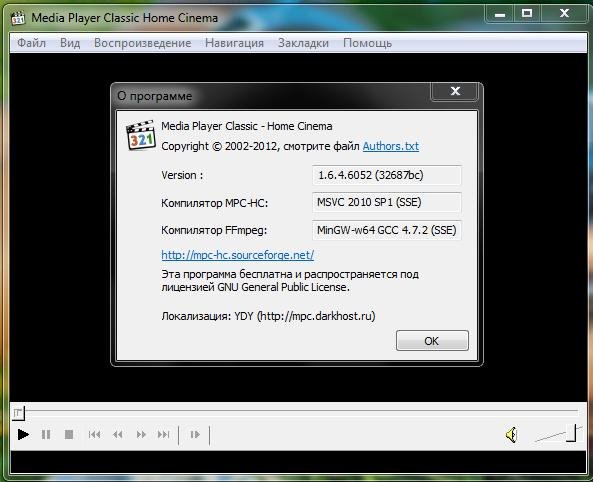
Task: Click the seek bar thumb
Action: [18, 412]
